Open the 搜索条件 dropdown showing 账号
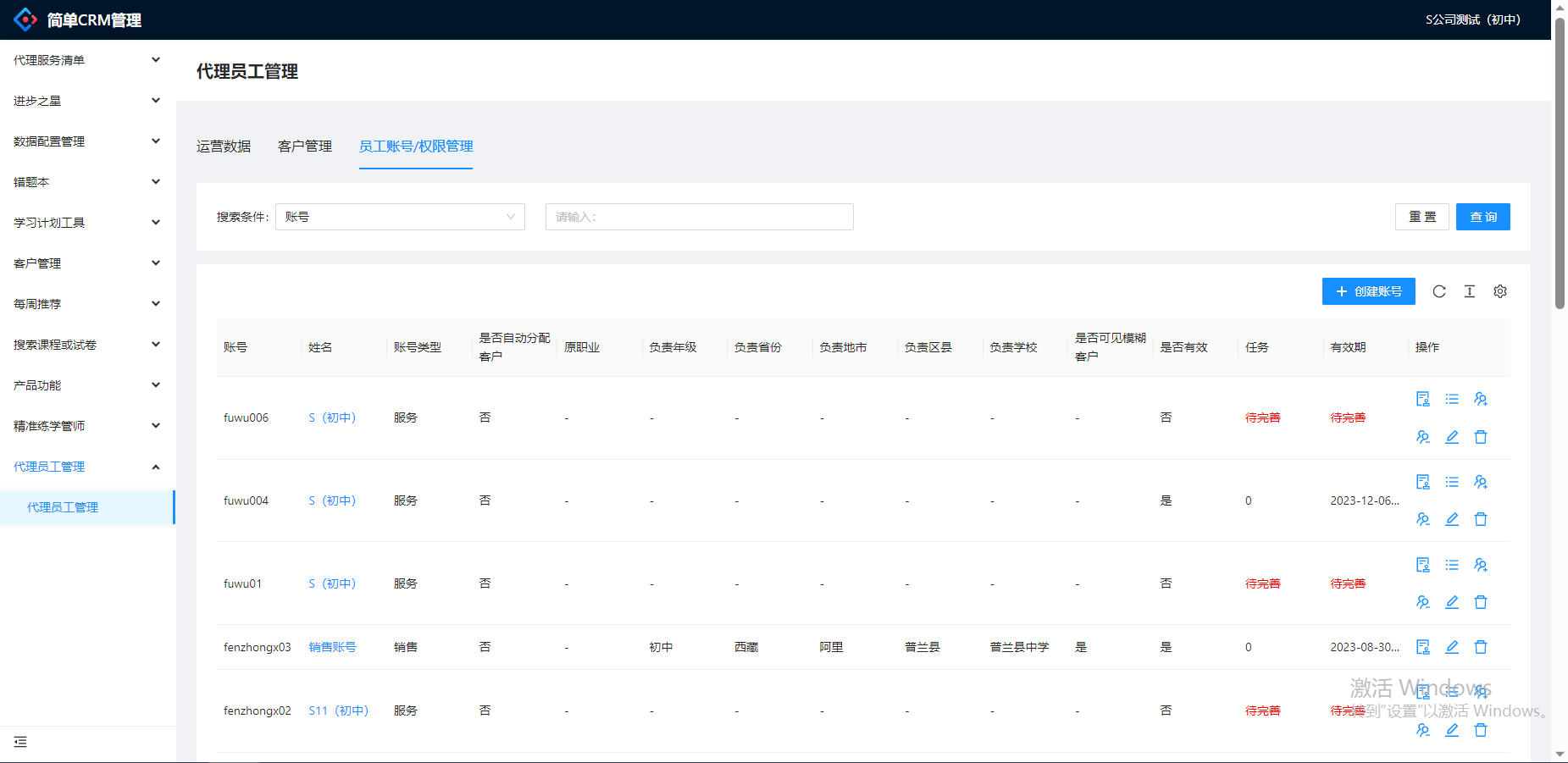 pos(400,217)
